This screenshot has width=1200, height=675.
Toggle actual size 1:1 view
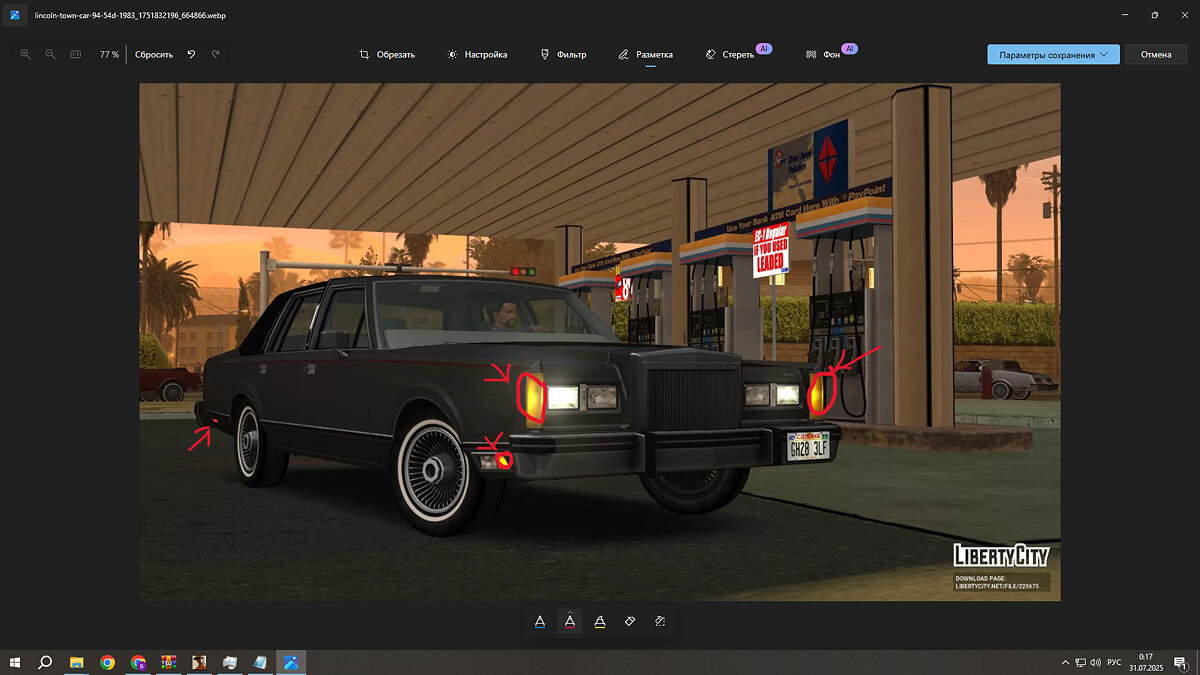(x=75, y=54)
